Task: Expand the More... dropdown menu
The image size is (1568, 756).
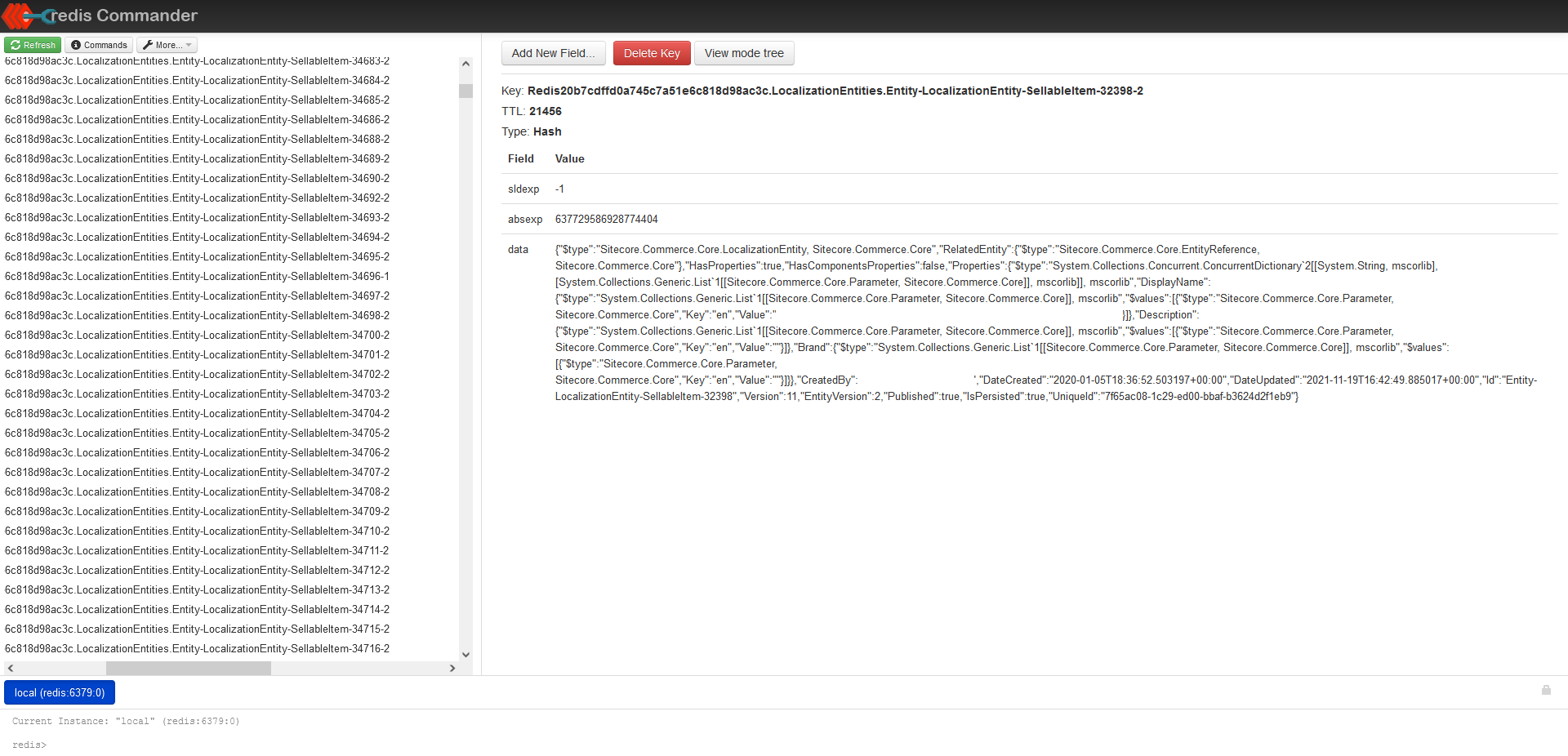Action: [167, 45]
